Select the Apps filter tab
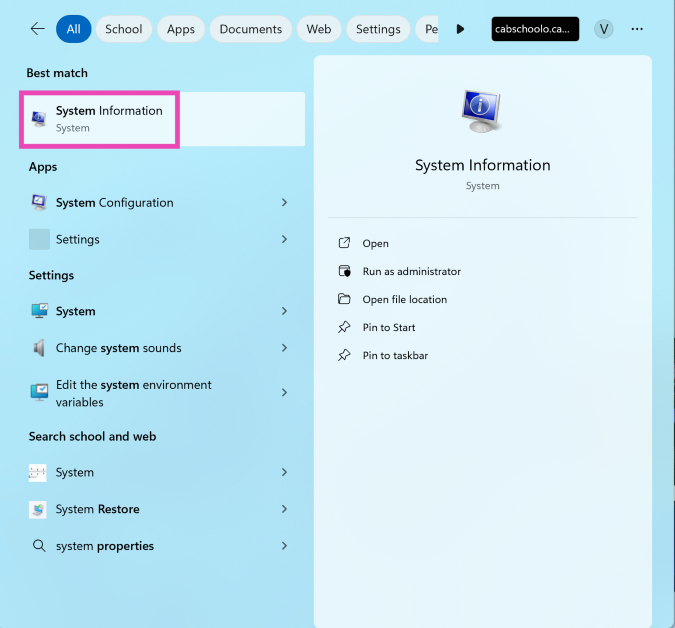The height and width of the screenshot is (628, 675). point(181,29)
